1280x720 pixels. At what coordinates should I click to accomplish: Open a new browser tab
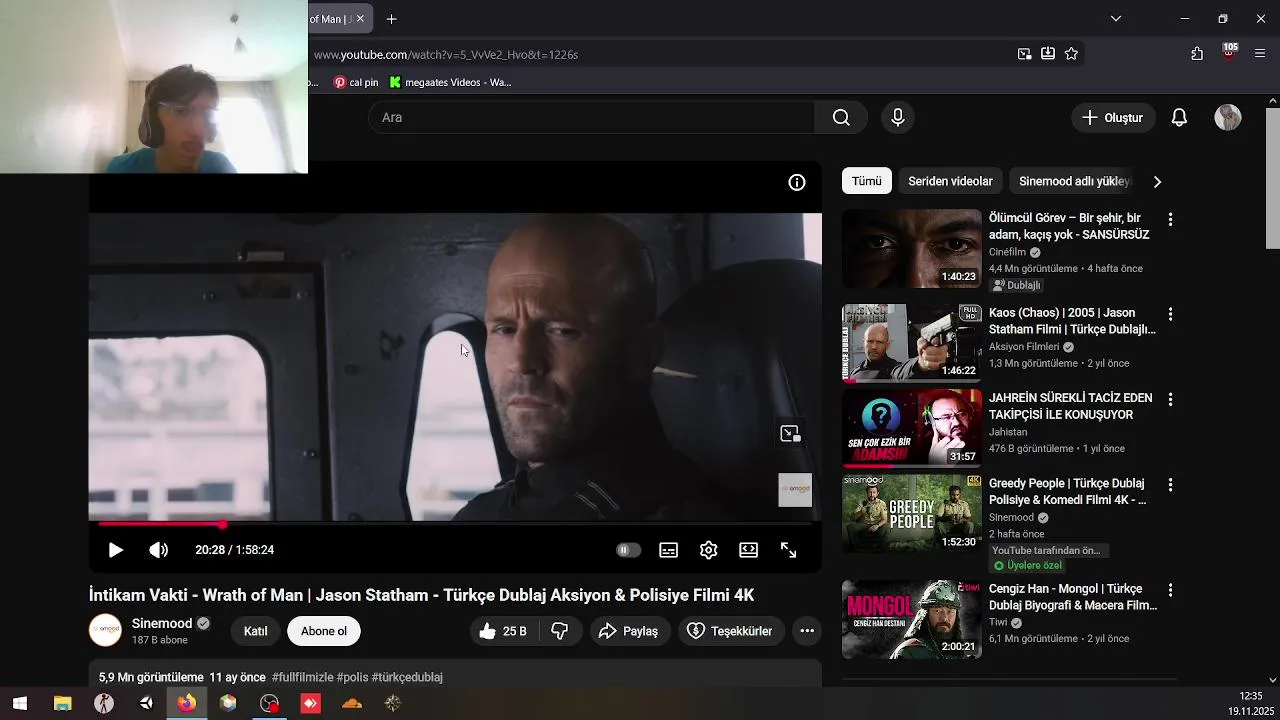[x=392, y=19]
